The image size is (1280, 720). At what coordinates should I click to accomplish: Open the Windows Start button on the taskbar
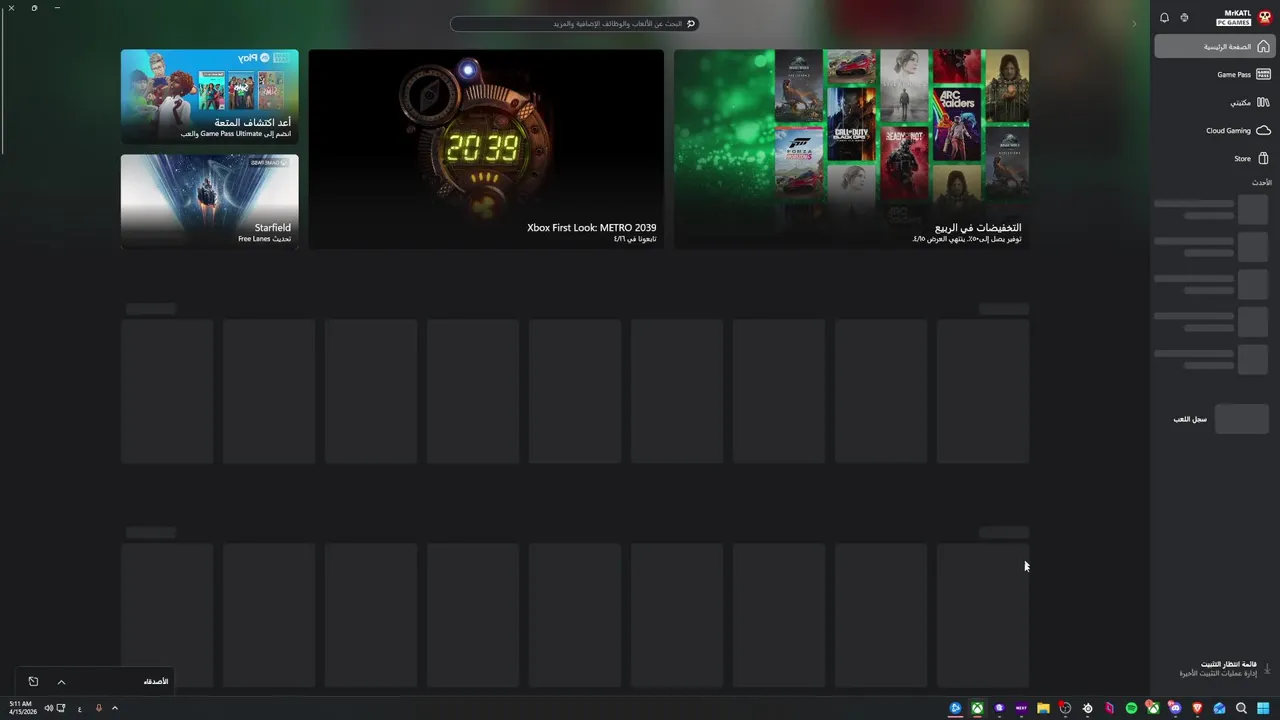pyautogui.click(x=1263, y=708)
